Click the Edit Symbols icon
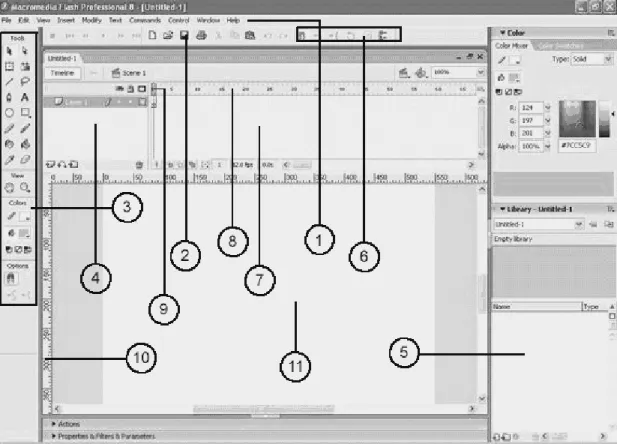Screen dimensions: 617x444 421,73
